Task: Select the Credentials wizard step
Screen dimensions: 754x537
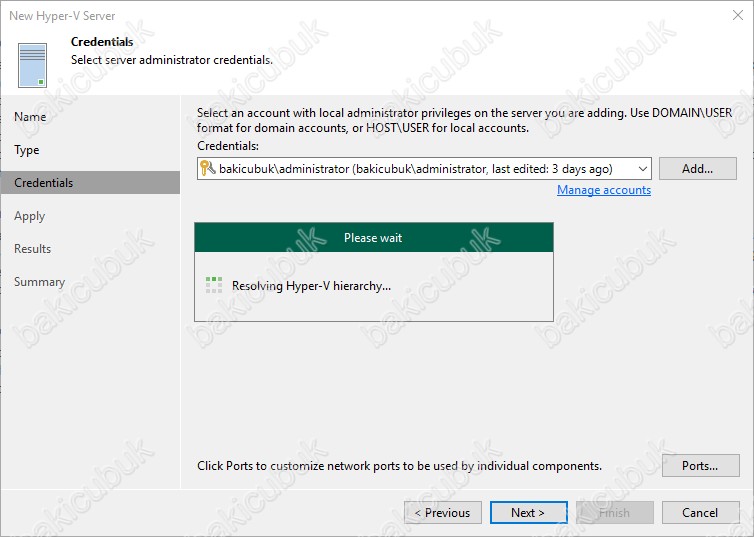Action: tap(90, 183)
